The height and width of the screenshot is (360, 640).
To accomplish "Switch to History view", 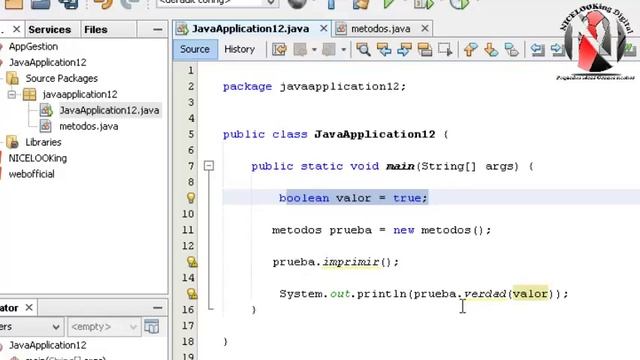I will pyautogui.click(x=240, y=49).
